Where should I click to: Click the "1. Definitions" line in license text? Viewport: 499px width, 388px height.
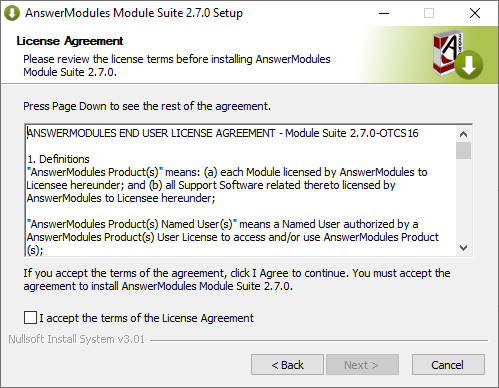point(58,159)
